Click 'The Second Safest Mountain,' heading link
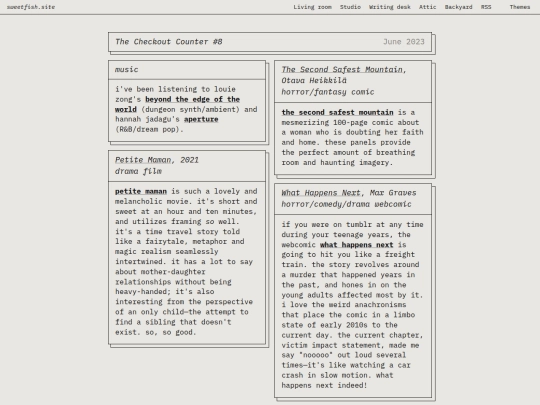The height and width of the screenshot is (405, 540). coord(344,70)
